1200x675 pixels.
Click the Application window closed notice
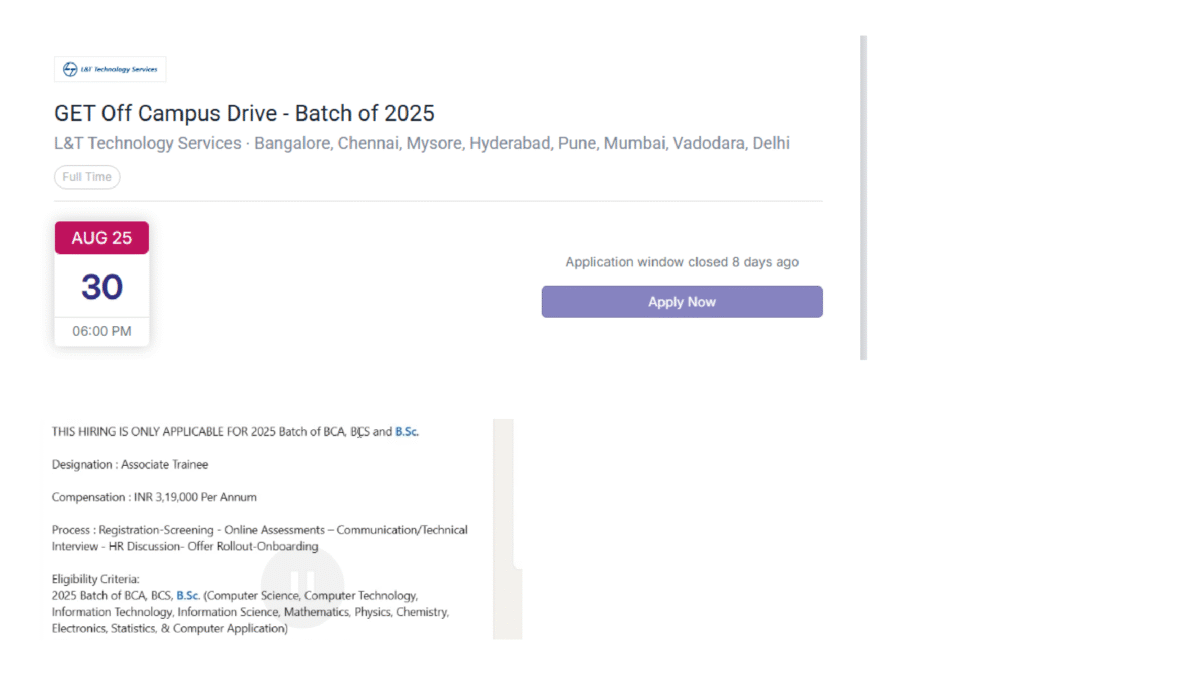682,262
